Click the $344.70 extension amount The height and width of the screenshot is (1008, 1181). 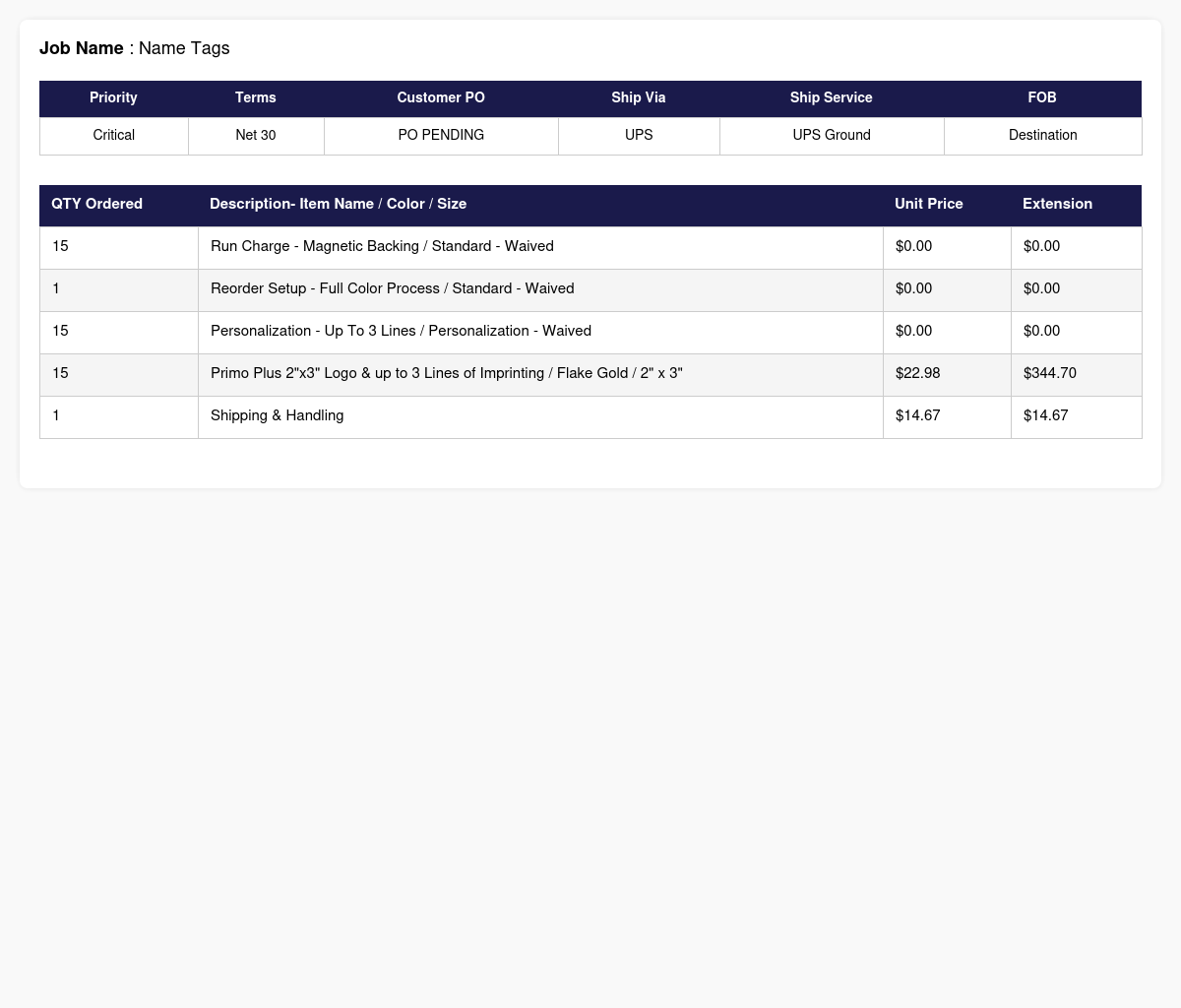tap(1050, 373)
